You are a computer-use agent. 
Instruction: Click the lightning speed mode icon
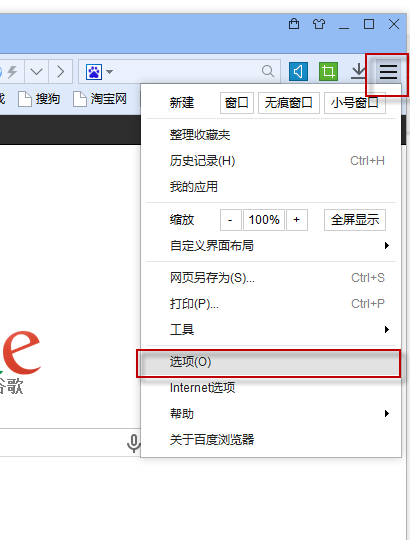click(12, 72)
